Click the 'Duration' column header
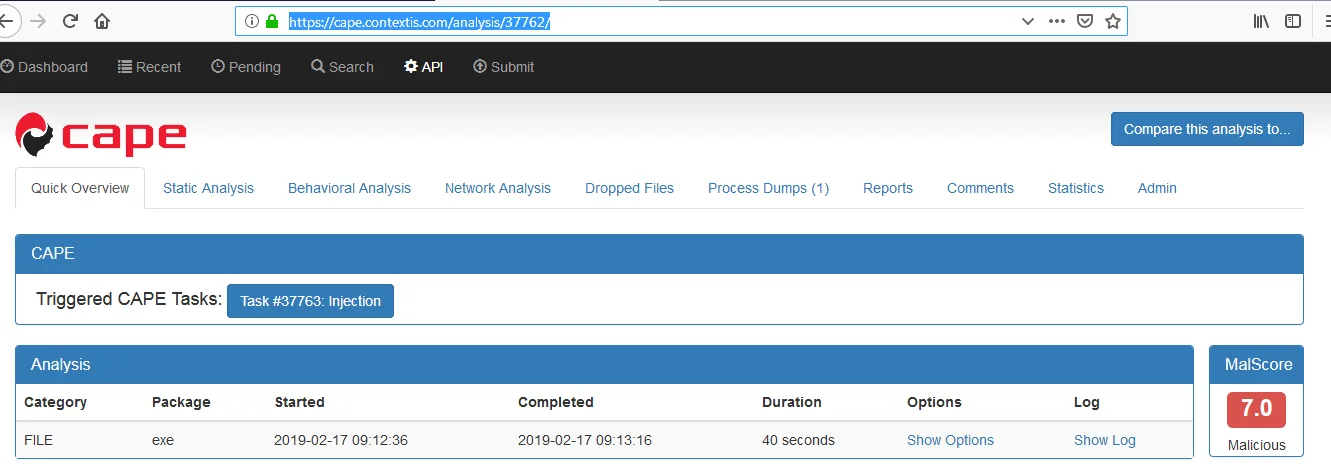Image resolution: width=1331 pixels, height=475 pixels. coord(792,402)
